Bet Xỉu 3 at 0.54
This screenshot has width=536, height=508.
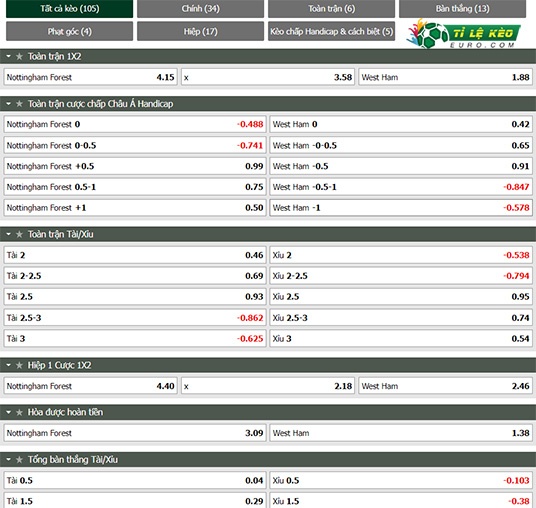401,339
